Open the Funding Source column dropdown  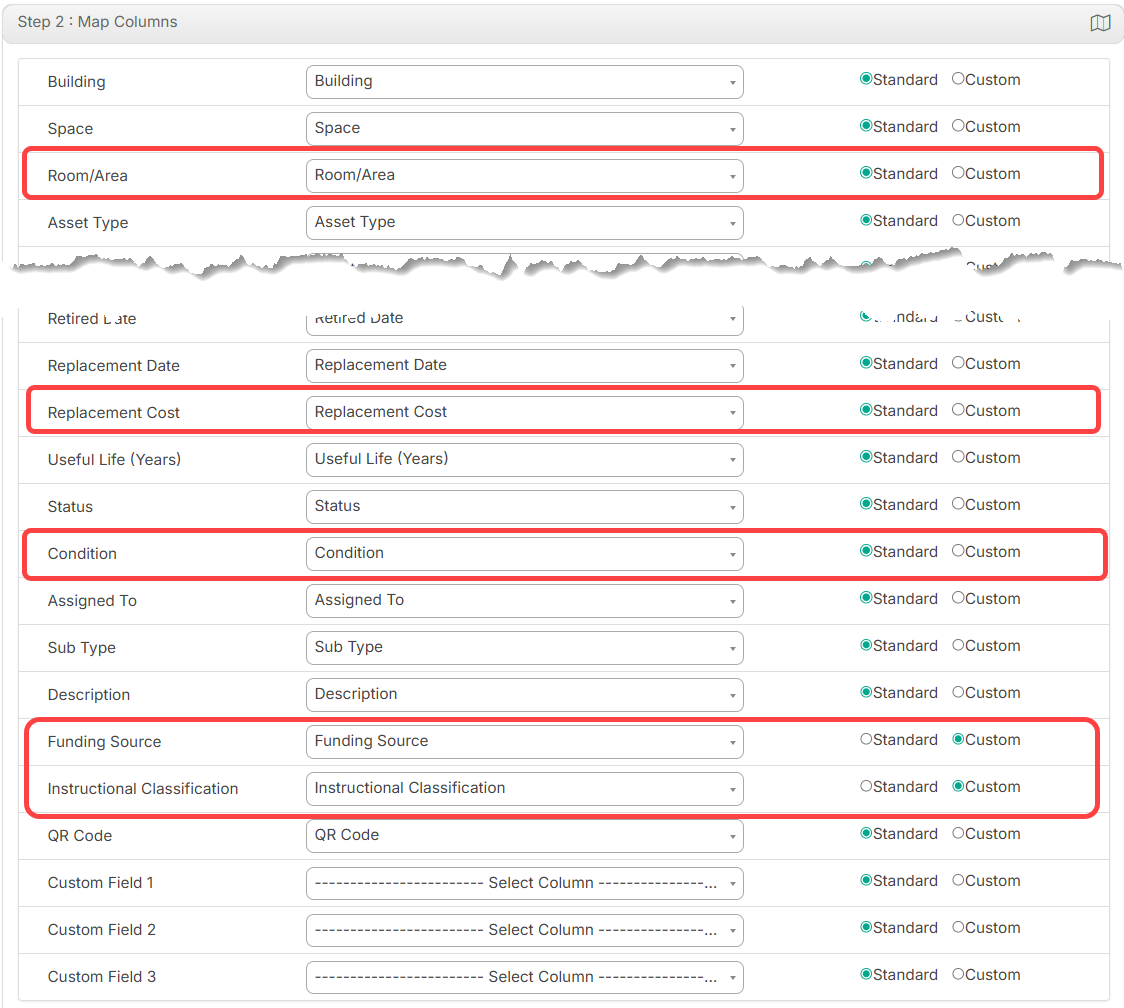click(x=524, y=741)
